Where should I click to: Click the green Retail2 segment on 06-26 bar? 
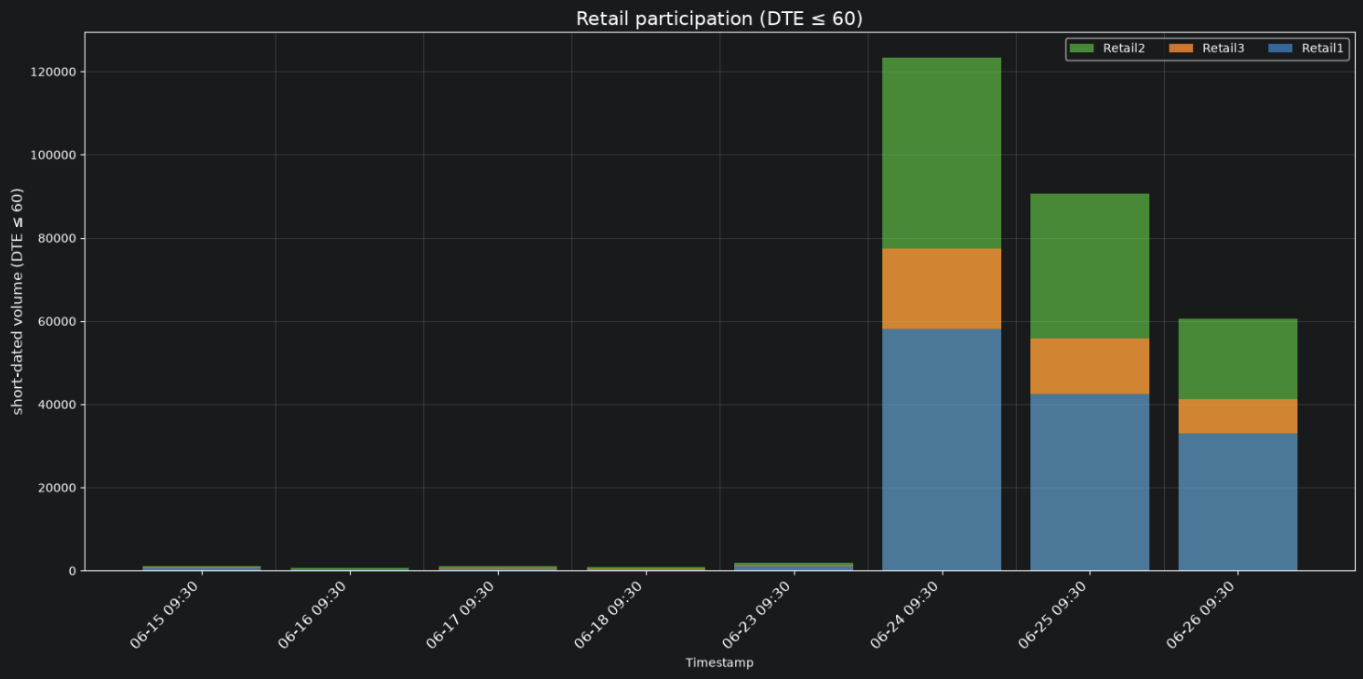(1237, 359)
